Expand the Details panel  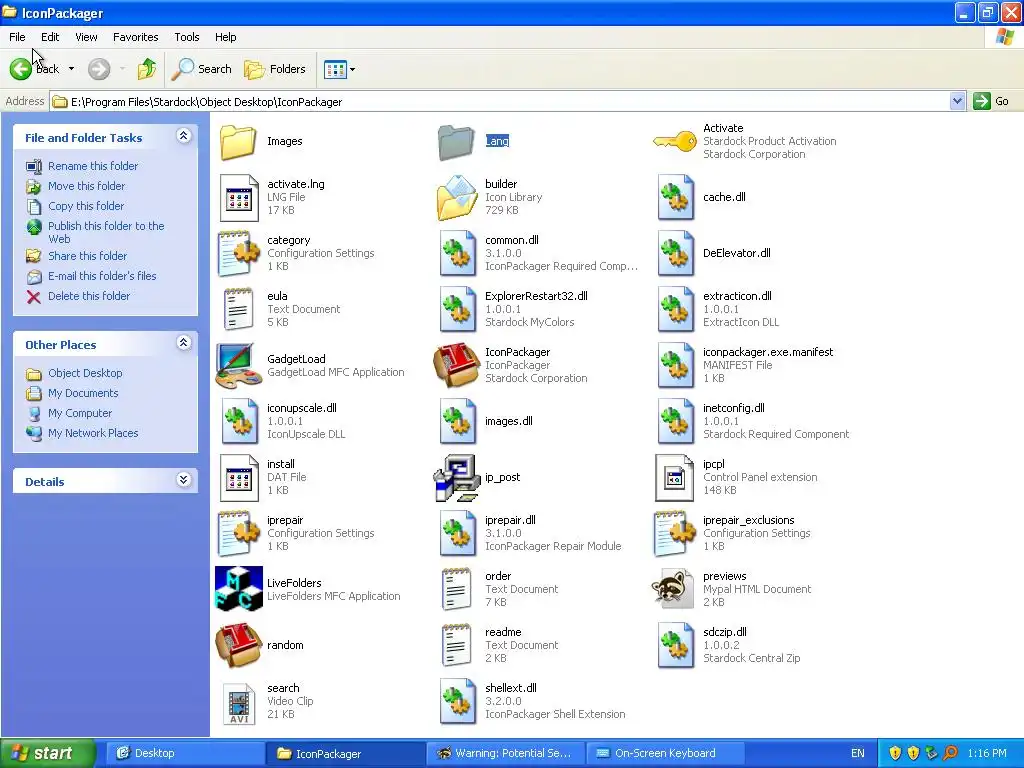pos(184,480)
